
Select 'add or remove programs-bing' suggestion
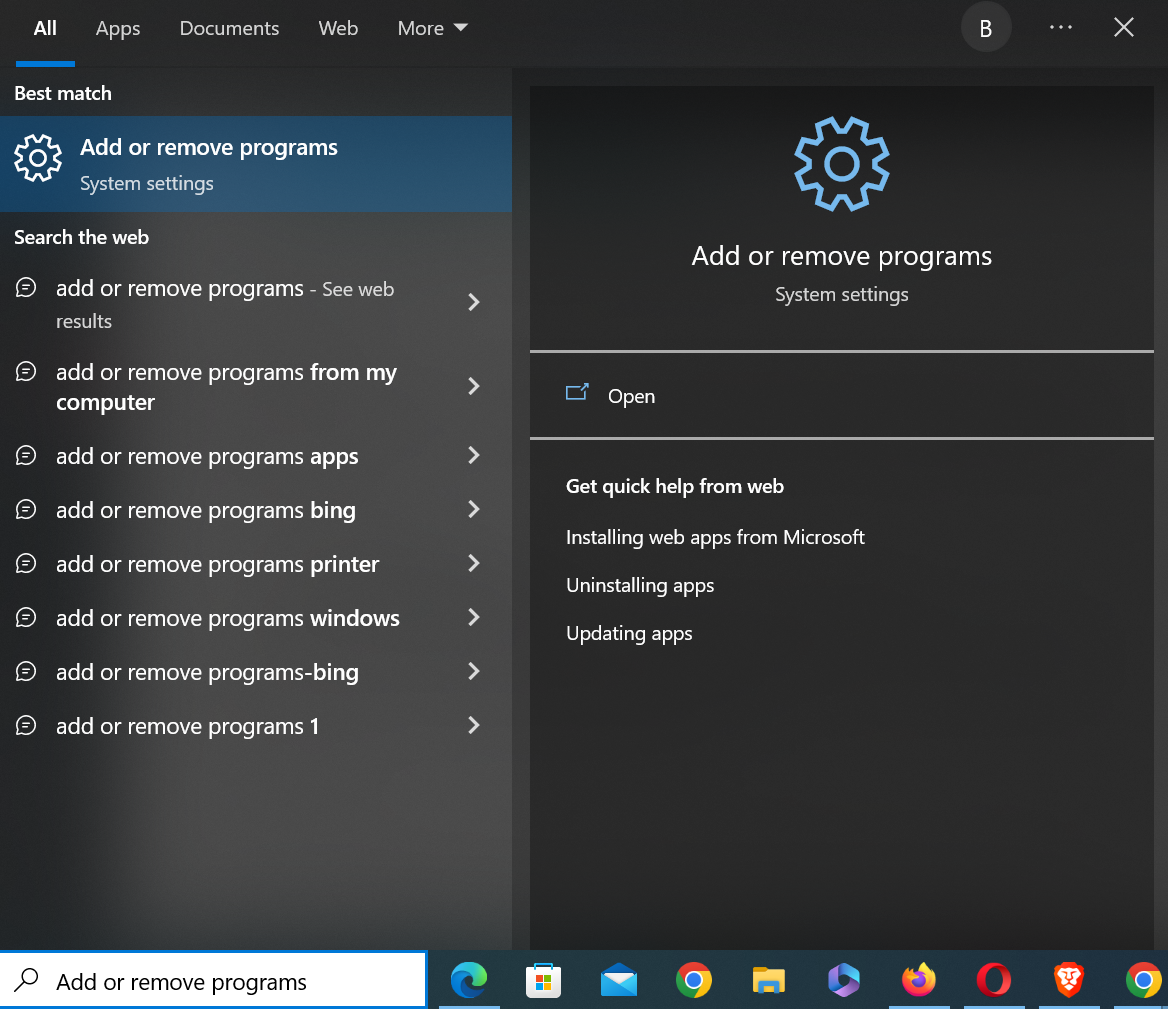tap(256, 672)
